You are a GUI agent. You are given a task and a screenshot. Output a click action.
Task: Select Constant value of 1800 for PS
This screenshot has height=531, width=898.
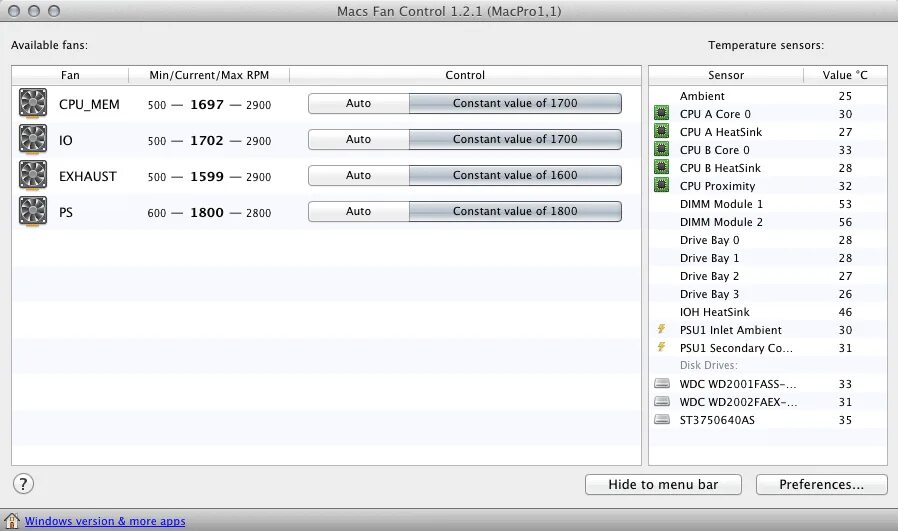tap(515, 211)
